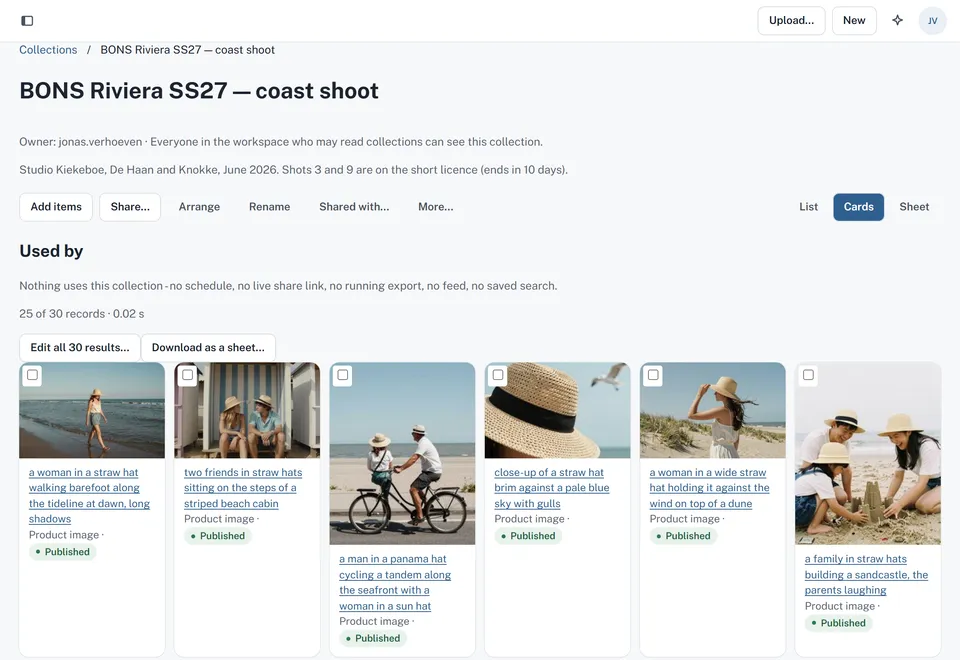Click Published badge on sandcastle family card
The height and width of the screenshot is (660, 960).
839,623
